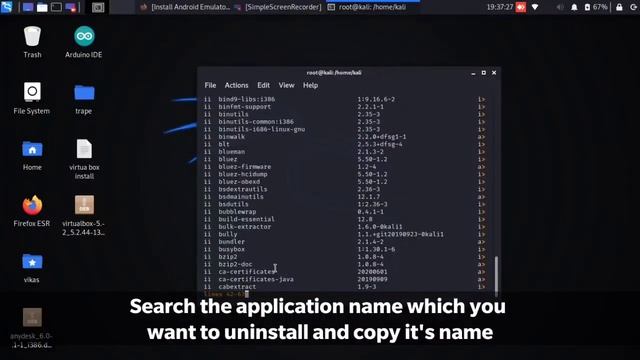Click the blueman package row
Image resolution: width=640 pixels, height=360 pixels.
345,152
